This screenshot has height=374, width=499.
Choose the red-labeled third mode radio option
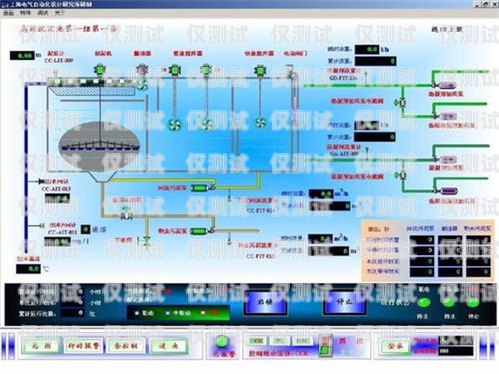203,313
